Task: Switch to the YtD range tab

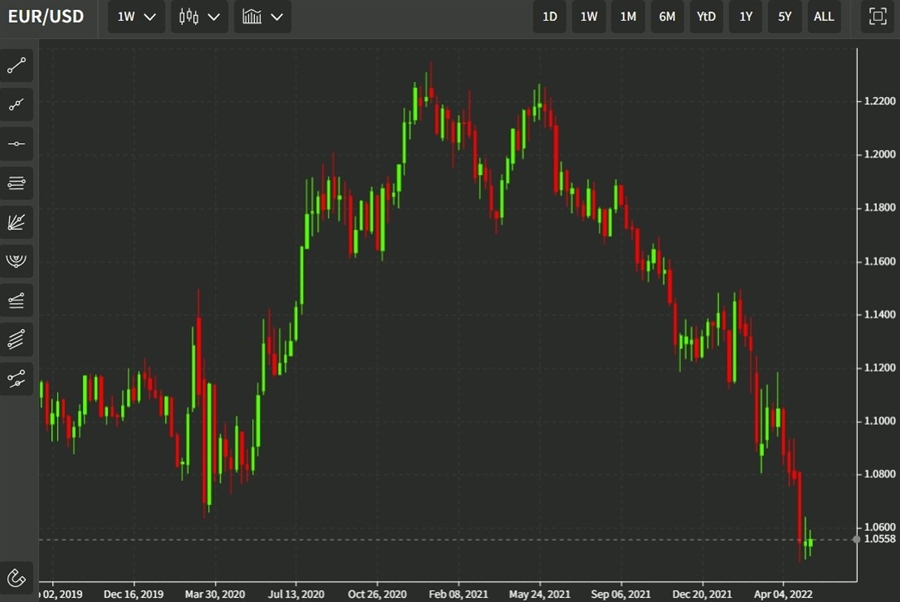Action: point(706,16)
